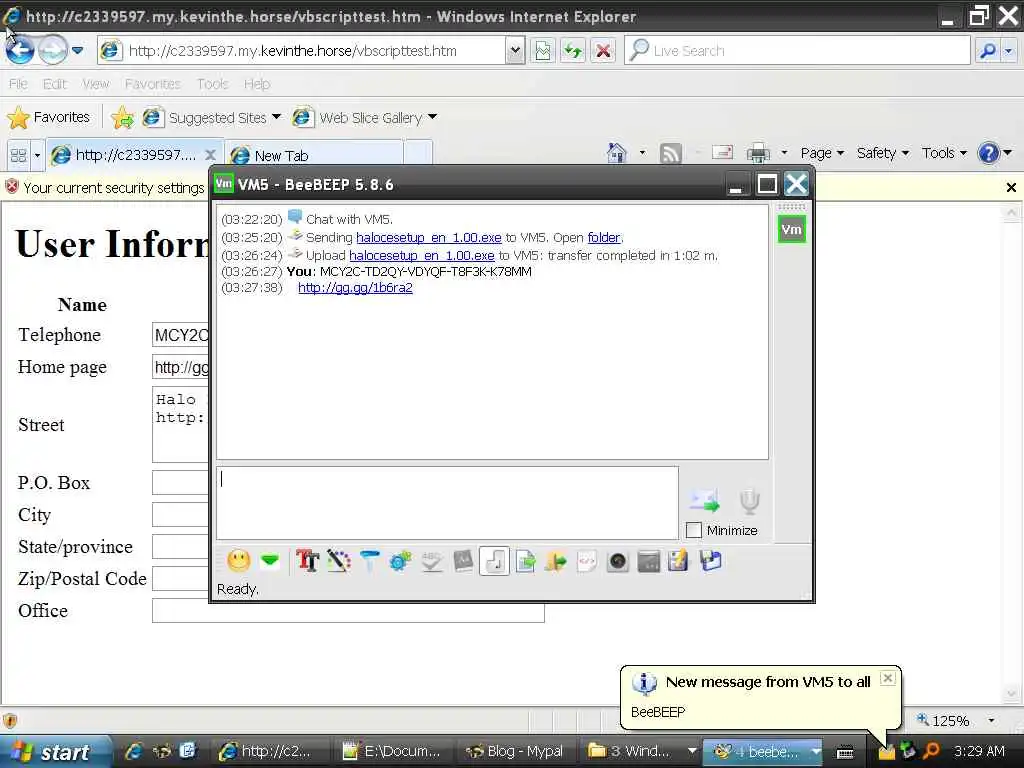Click the Office text field on page

click(x=348, y=610)
